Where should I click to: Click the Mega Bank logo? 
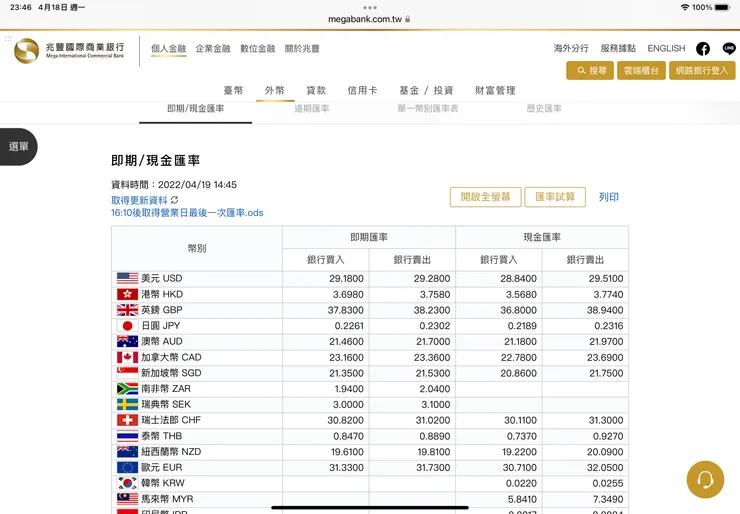click(x=69, y=51)
